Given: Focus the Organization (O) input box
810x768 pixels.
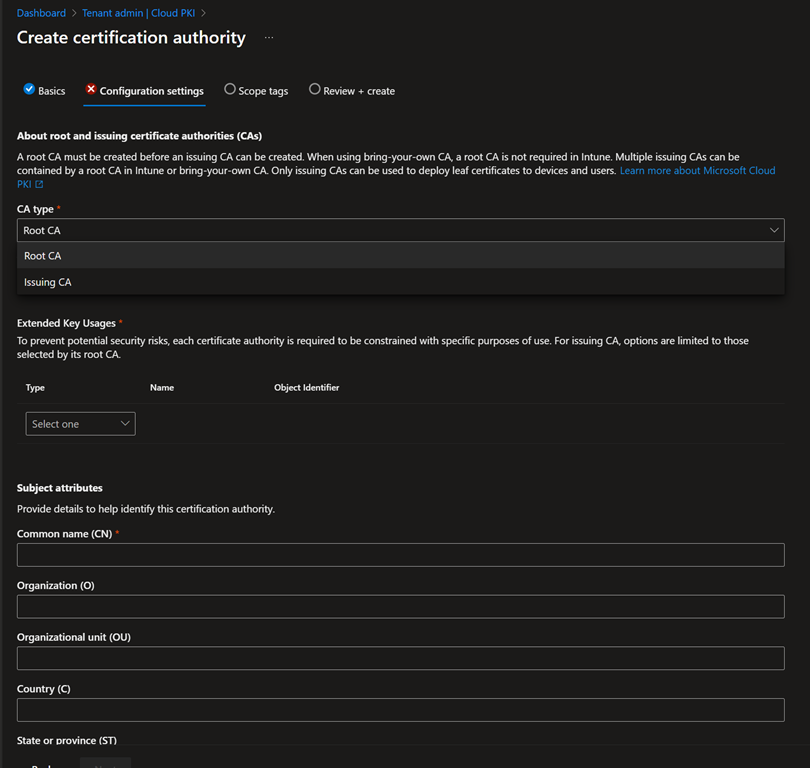Looking at the screenshot, I should click(x=400, y=607).
